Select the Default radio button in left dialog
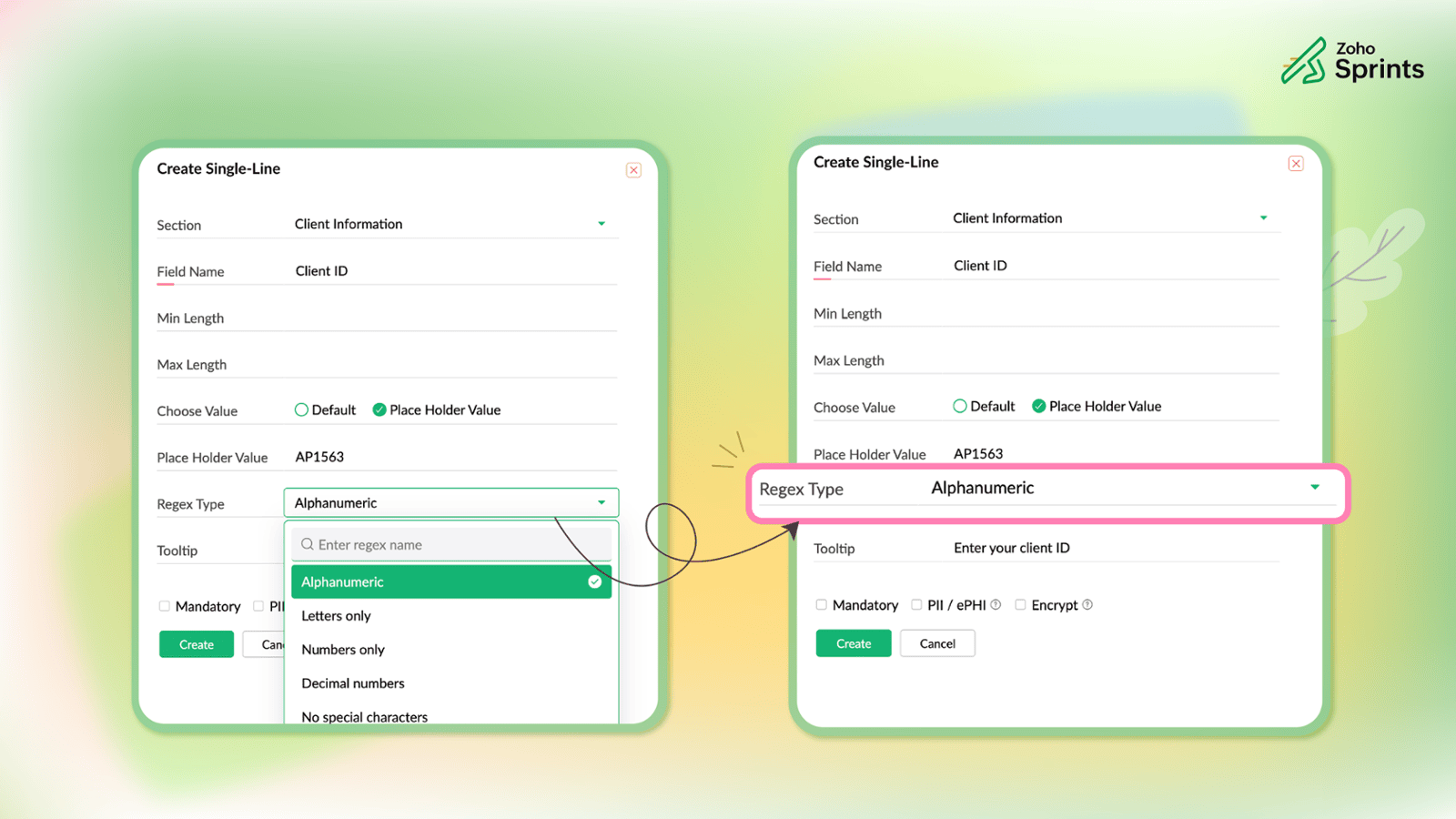Screen dimensions: 1456x819 click(x=301, y=409)
